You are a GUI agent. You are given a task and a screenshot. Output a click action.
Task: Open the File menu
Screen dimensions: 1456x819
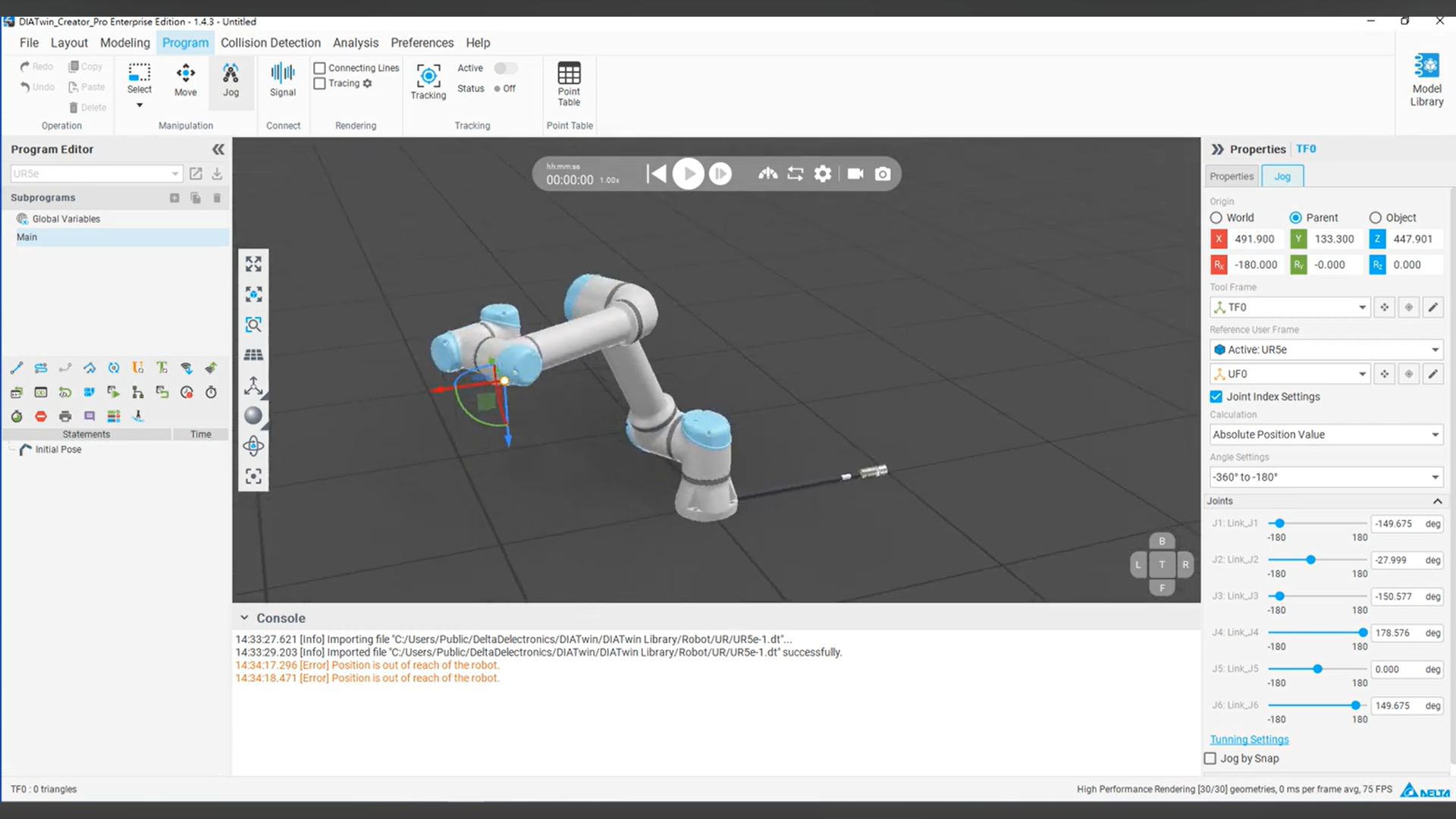29,42
